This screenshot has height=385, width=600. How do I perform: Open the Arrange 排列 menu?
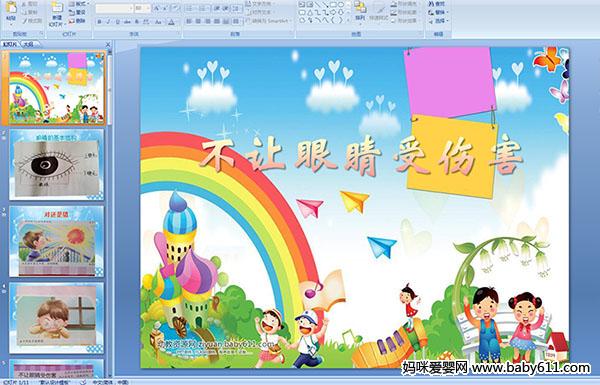click(x=360, y=12)
